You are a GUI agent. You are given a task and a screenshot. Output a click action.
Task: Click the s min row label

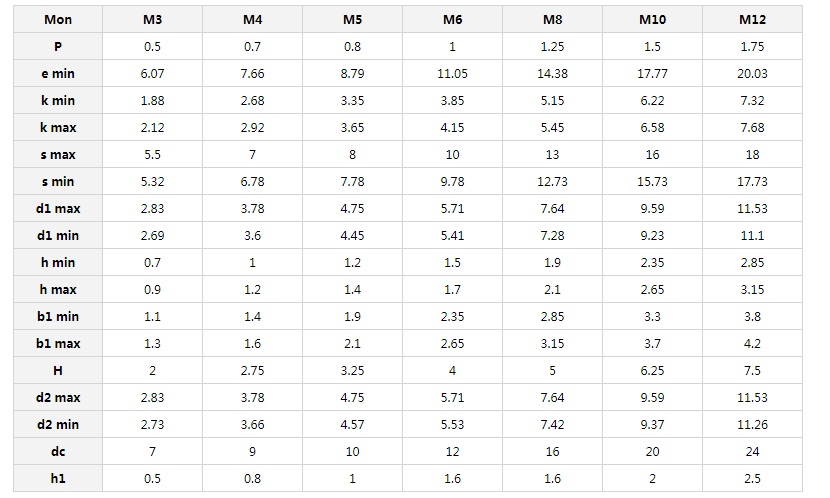[x=58, y=182]
